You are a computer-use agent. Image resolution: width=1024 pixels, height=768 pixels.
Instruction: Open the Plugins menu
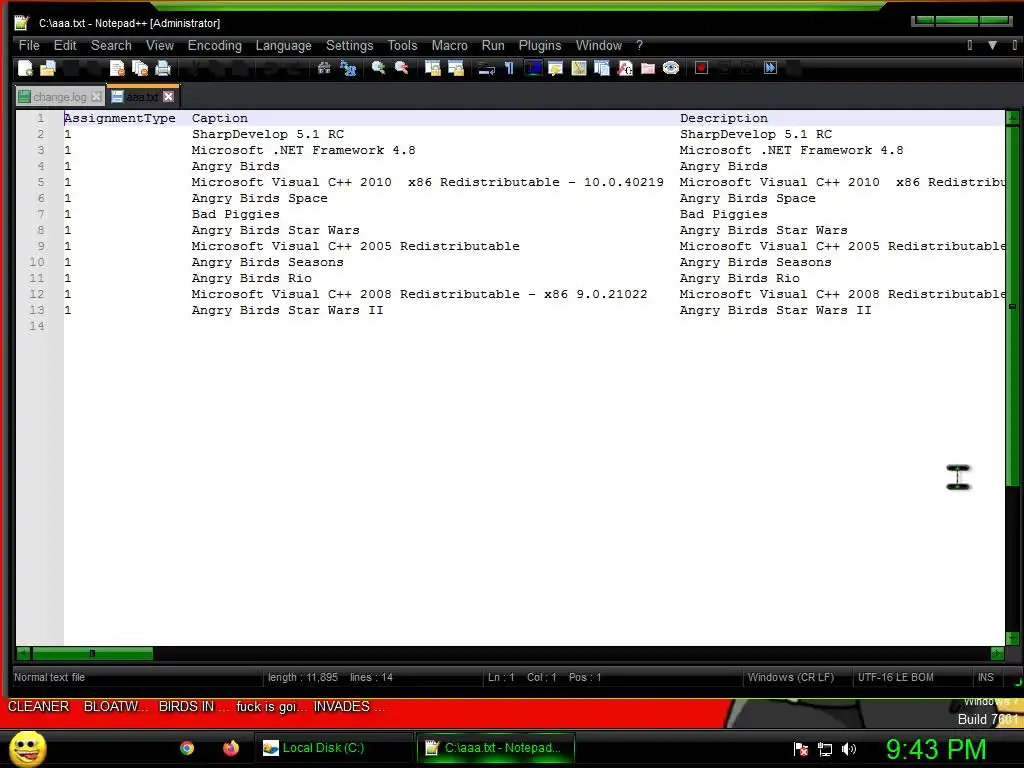pyautogui.click(x=540, y=45)
